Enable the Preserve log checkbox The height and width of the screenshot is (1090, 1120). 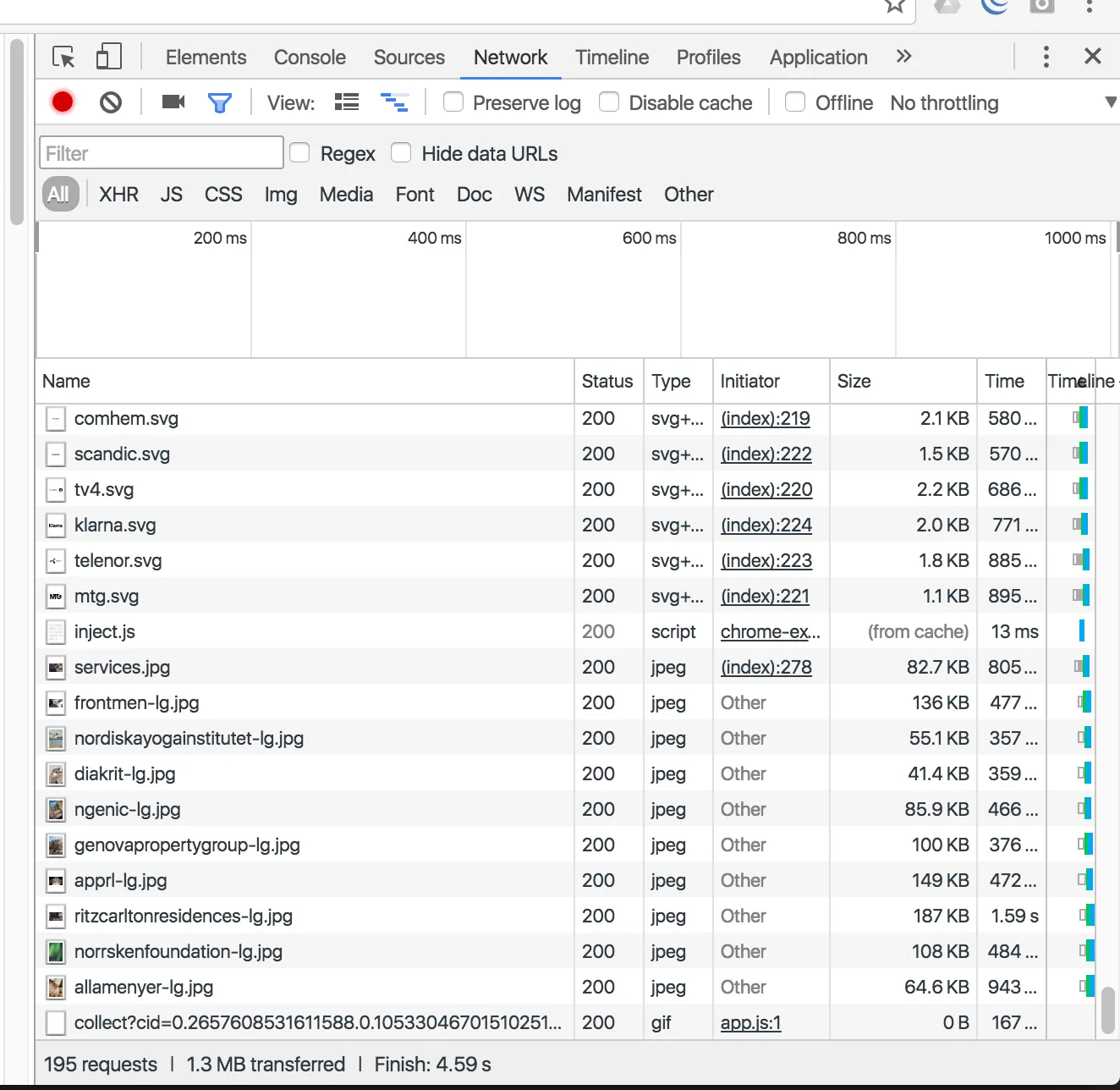[453, 102]
